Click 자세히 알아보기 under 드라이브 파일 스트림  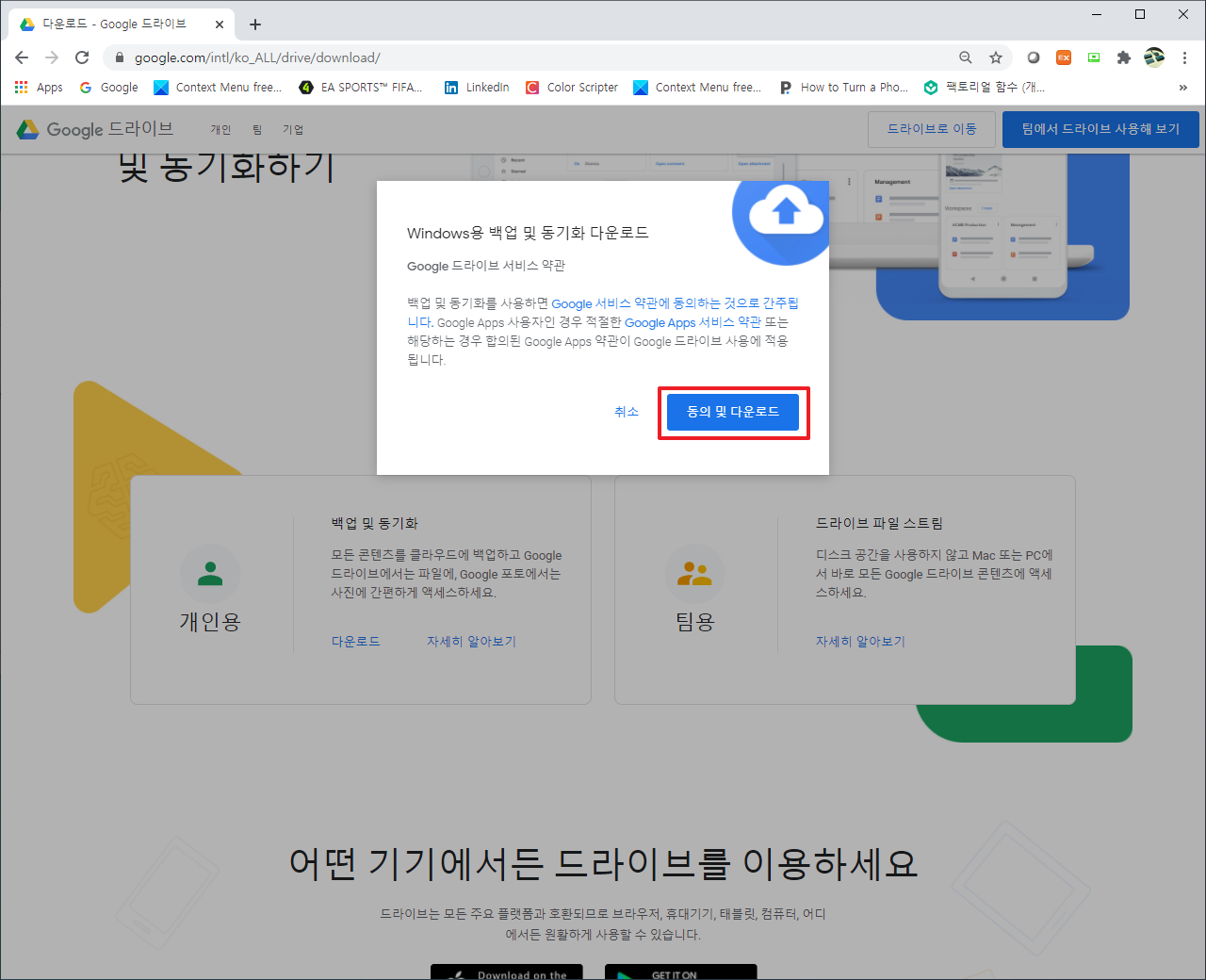tap(860, 641)
